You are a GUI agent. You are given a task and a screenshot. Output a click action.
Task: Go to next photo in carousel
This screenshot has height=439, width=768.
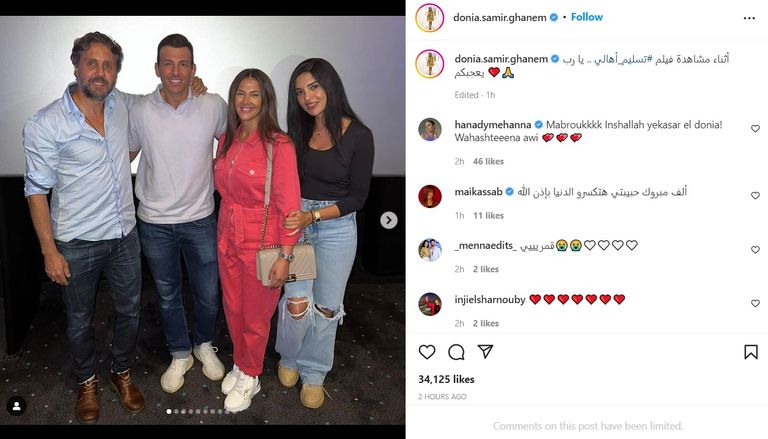coord(388,220)
